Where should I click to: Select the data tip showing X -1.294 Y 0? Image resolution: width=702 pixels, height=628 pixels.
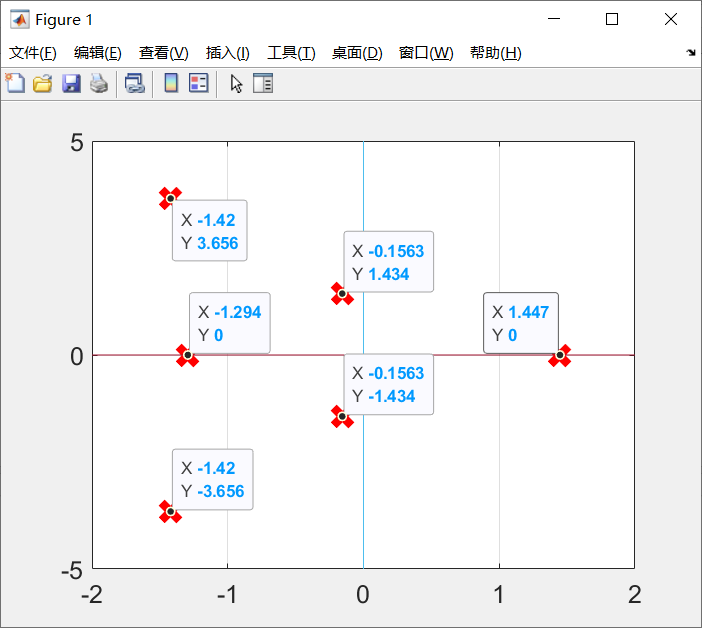point(230,323)
